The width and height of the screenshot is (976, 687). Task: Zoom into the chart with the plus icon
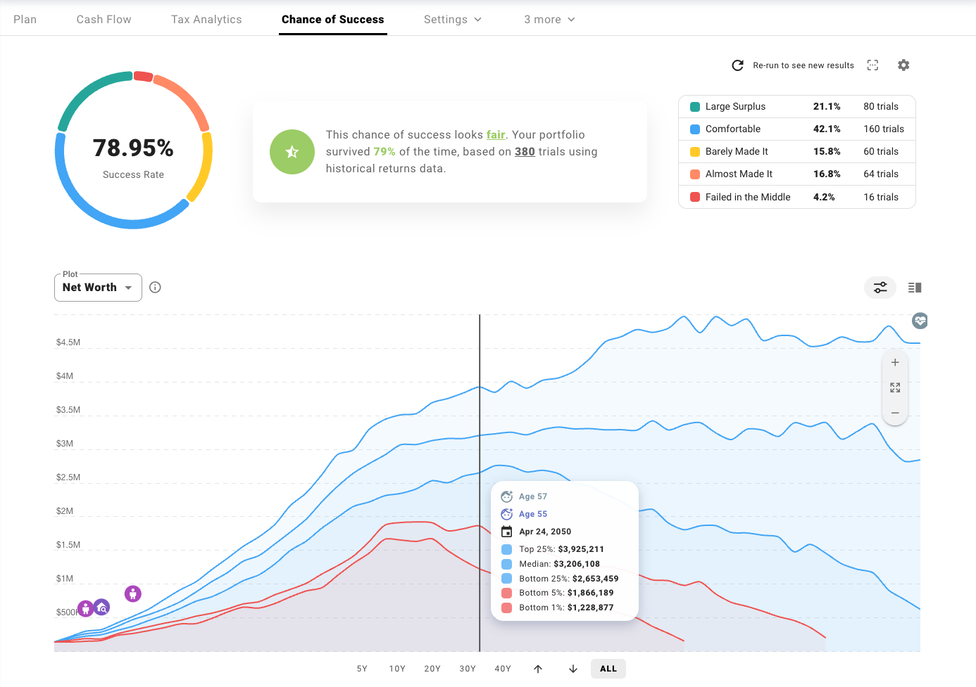(x=895, y=362)
